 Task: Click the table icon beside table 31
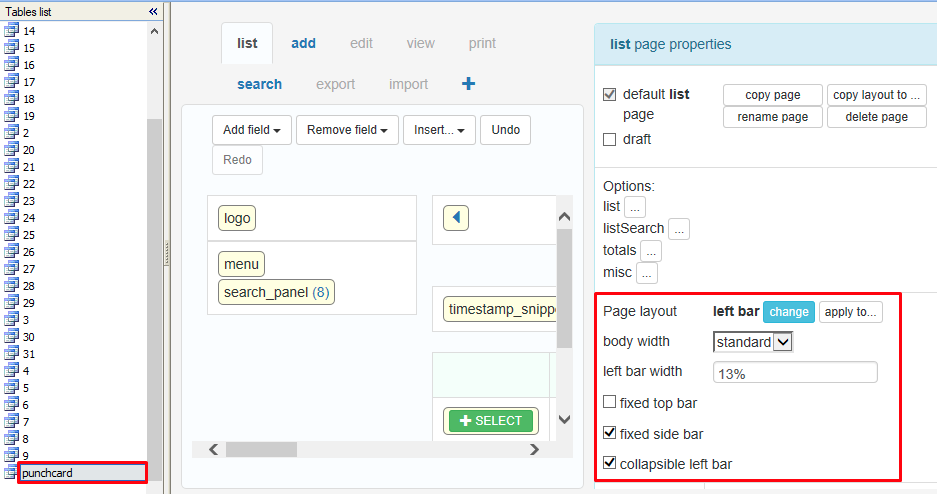click(x=12, y=353)
